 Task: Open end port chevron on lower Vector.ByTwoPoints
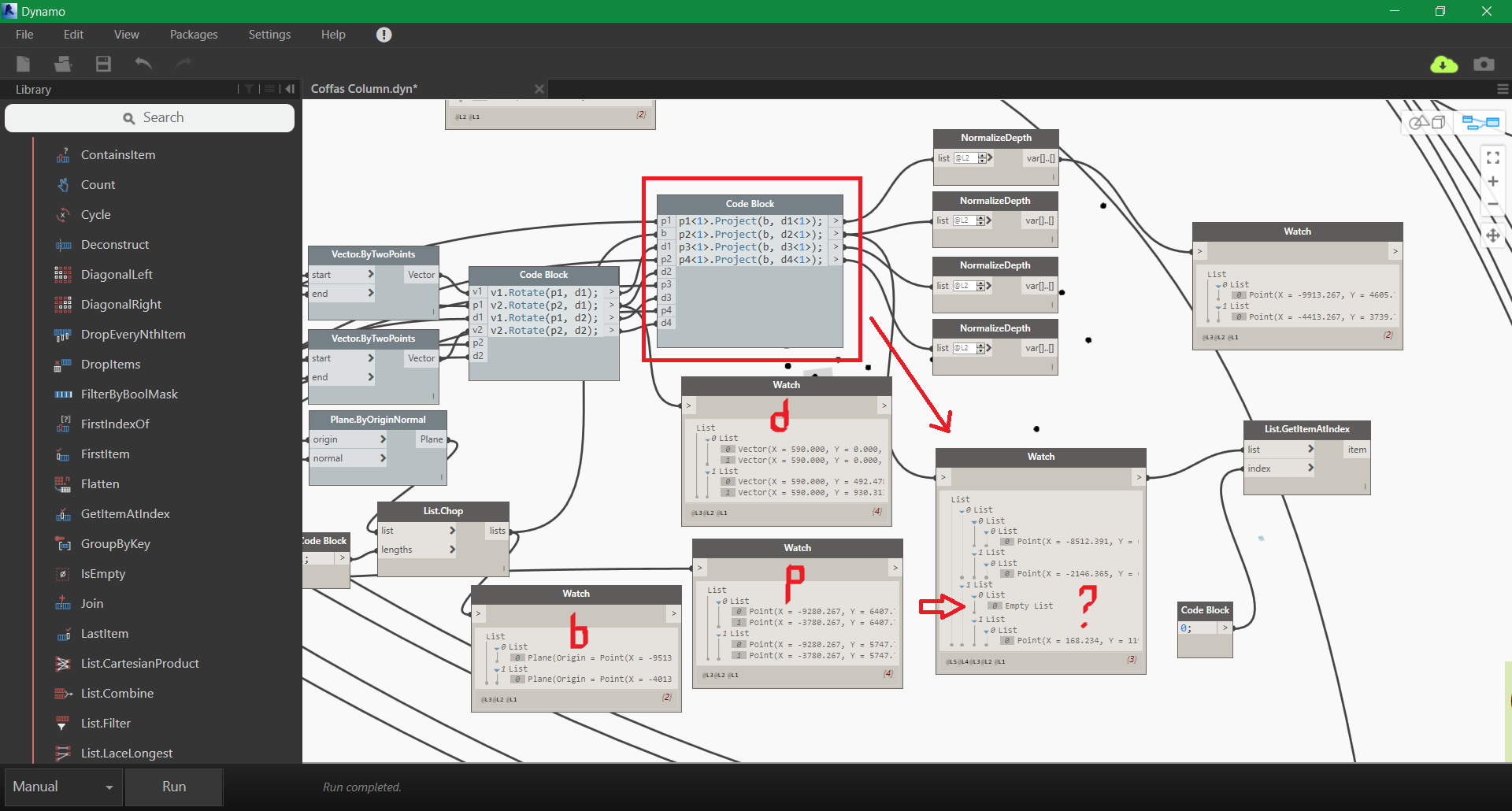[371, 377]
